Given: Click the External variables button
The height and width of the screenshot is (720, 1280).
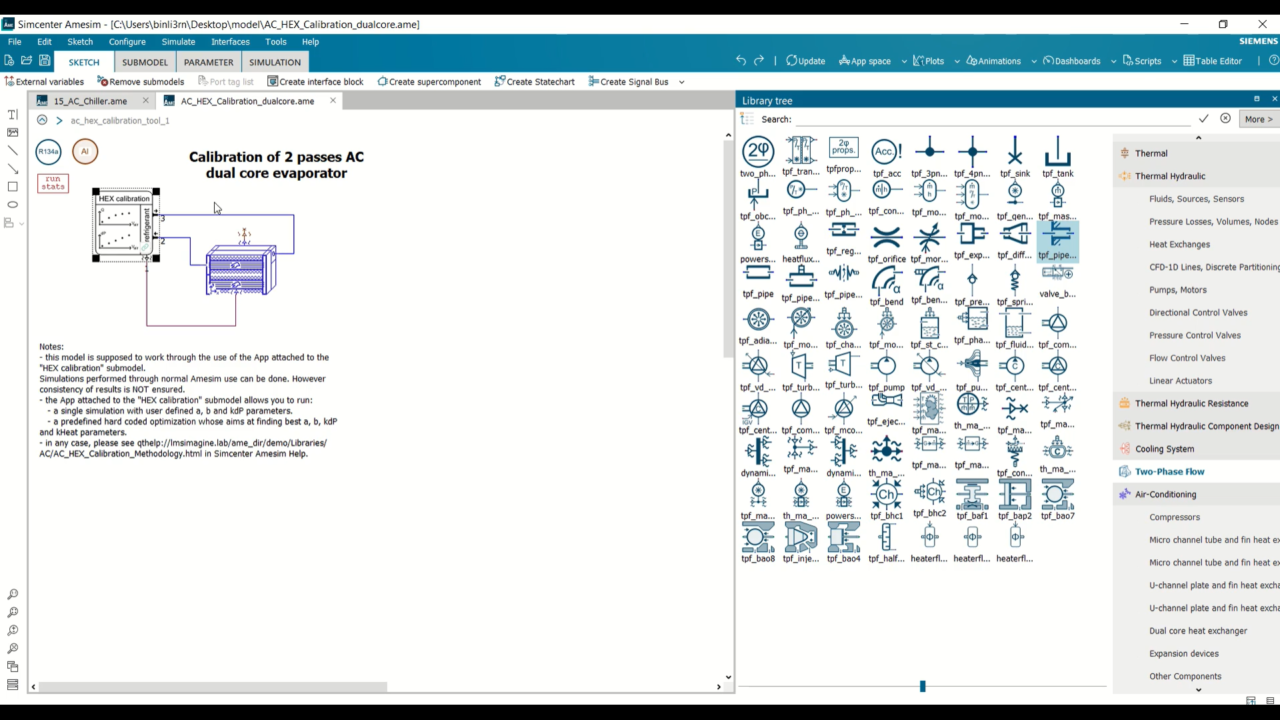Looking at the screenshot, I should 44,82.
